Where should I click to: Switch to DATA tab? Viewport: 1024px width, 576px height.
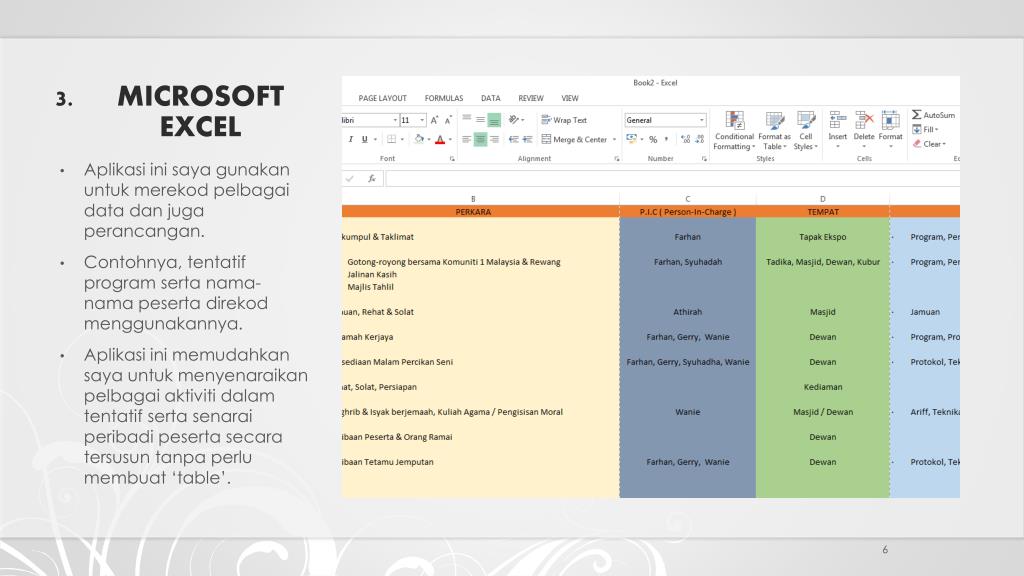pos(491,99)
